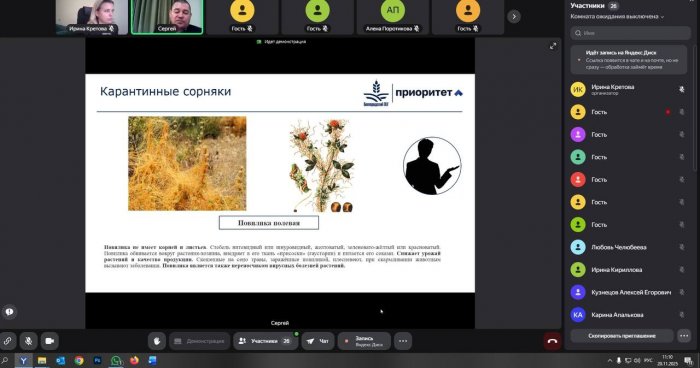
Task: Click Любовь Челюбеева avatar icon
Action: pos(578,247)
